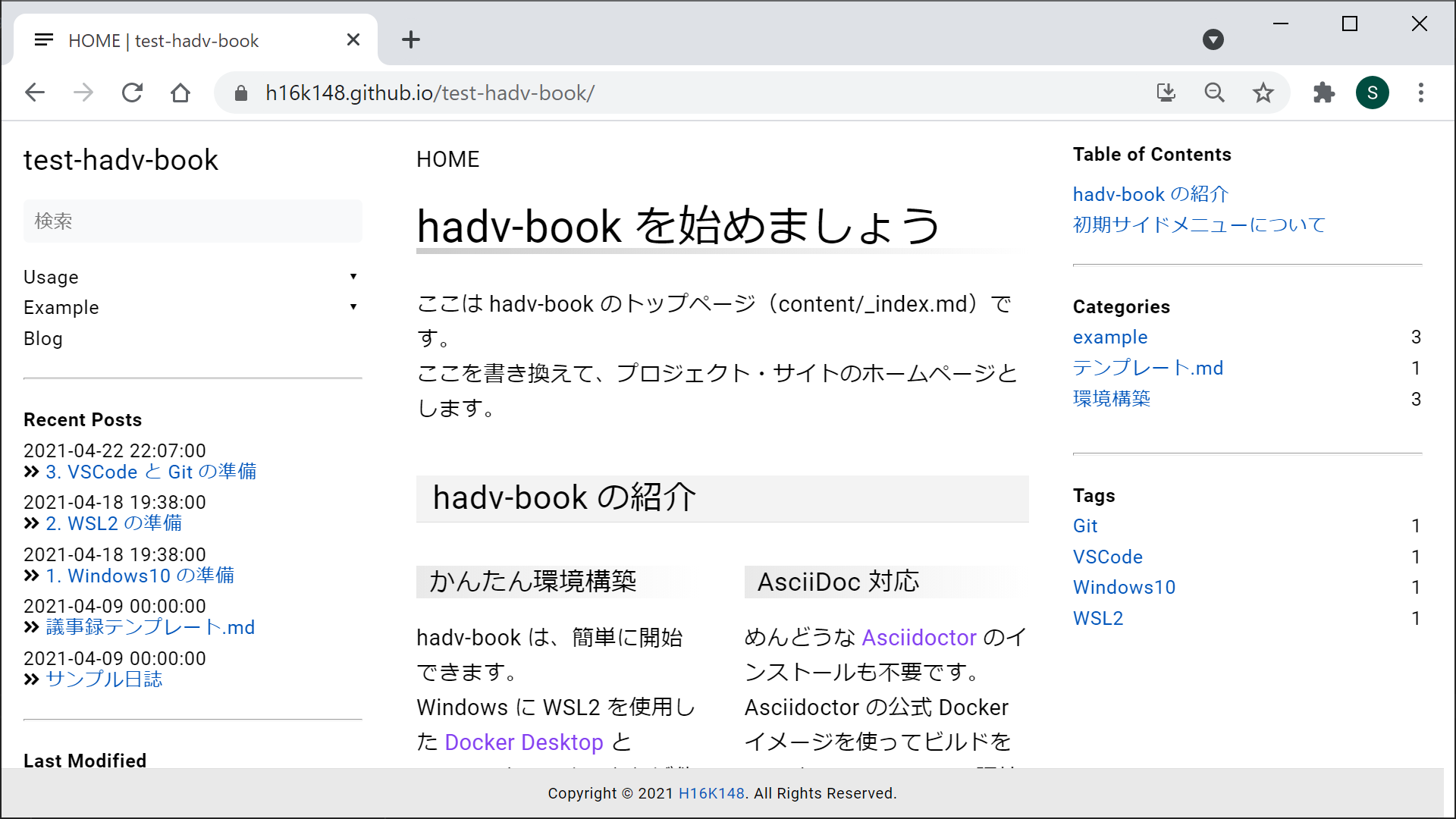This screenshot has height=819, width=1456.
Task: Click the chevron icon before 1. Windows10 post
Action: click(31, 576)
